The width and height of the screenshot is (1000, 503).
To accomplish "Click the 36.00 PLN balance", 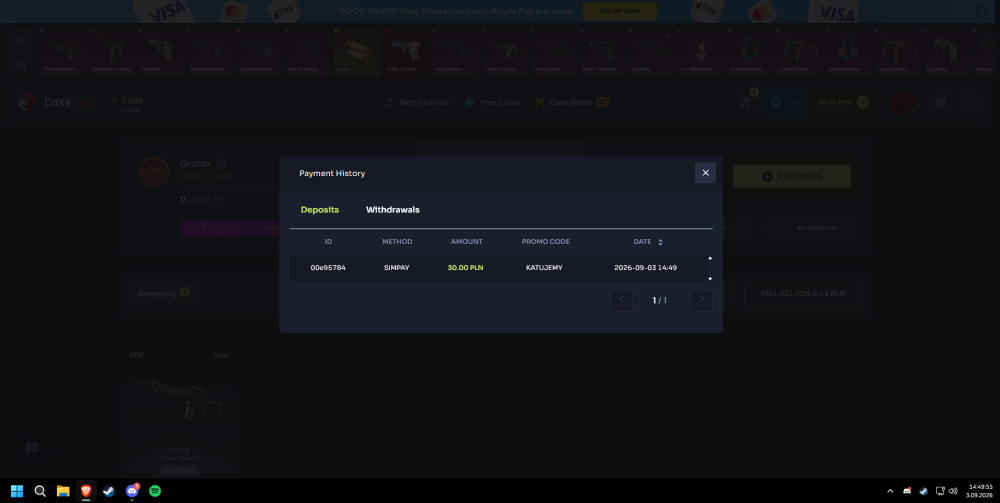I will 834,102.
